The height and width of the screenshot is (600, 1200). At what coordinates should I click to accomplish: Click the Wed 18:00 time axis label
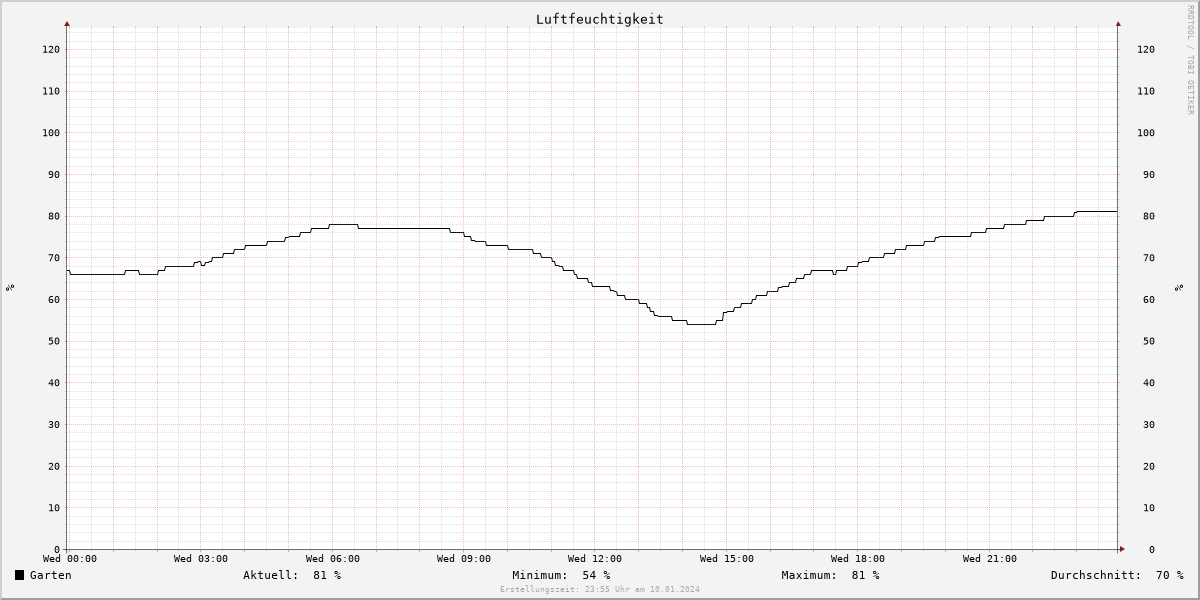tap(858, 559)
